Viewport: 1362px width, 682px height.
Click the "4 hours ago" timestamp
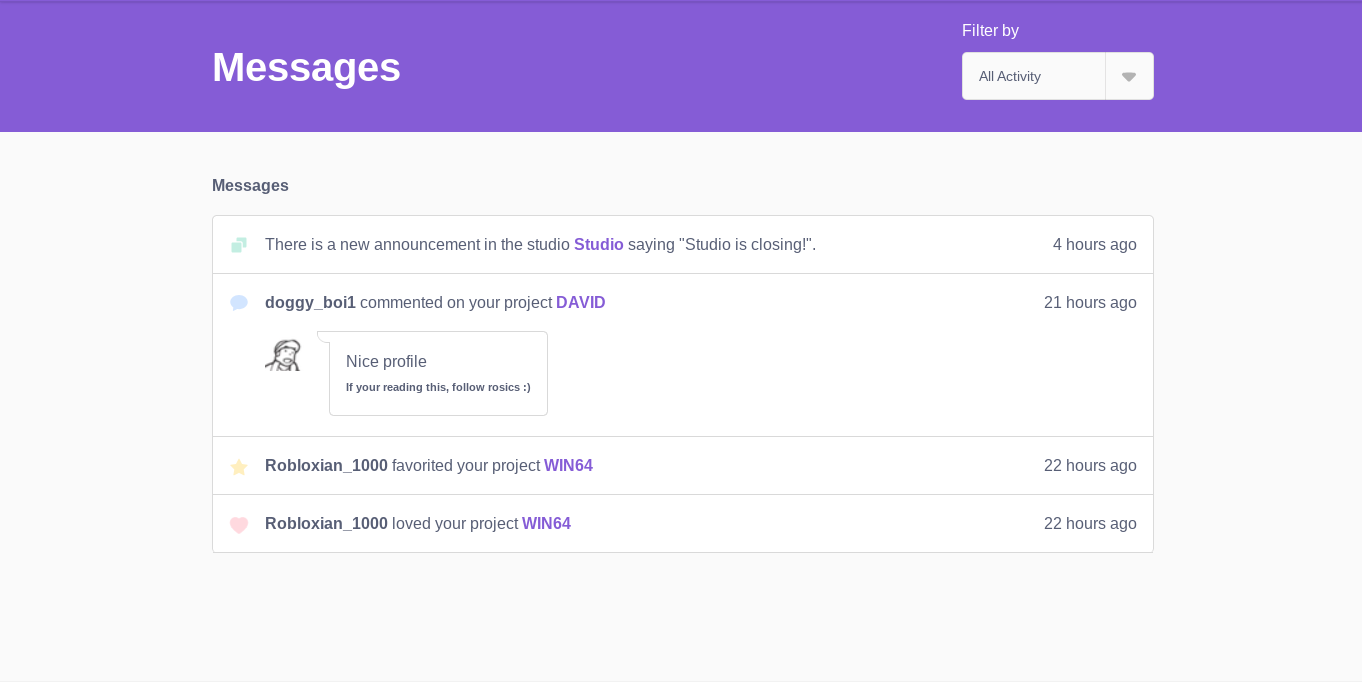pyautogui.click(x=1094, y=245)
